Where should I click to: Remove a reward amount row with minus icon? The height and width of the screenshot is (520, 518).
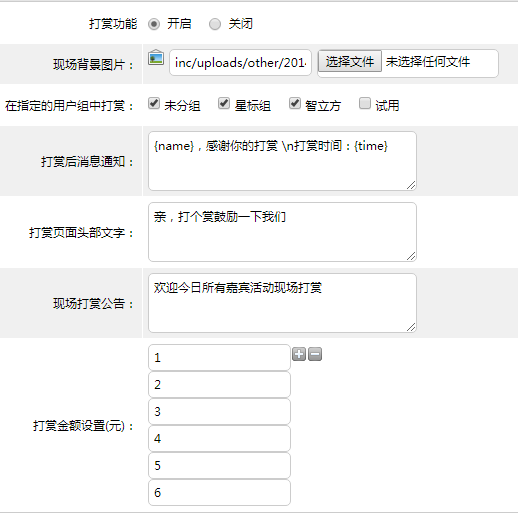[x=315, y=354]
